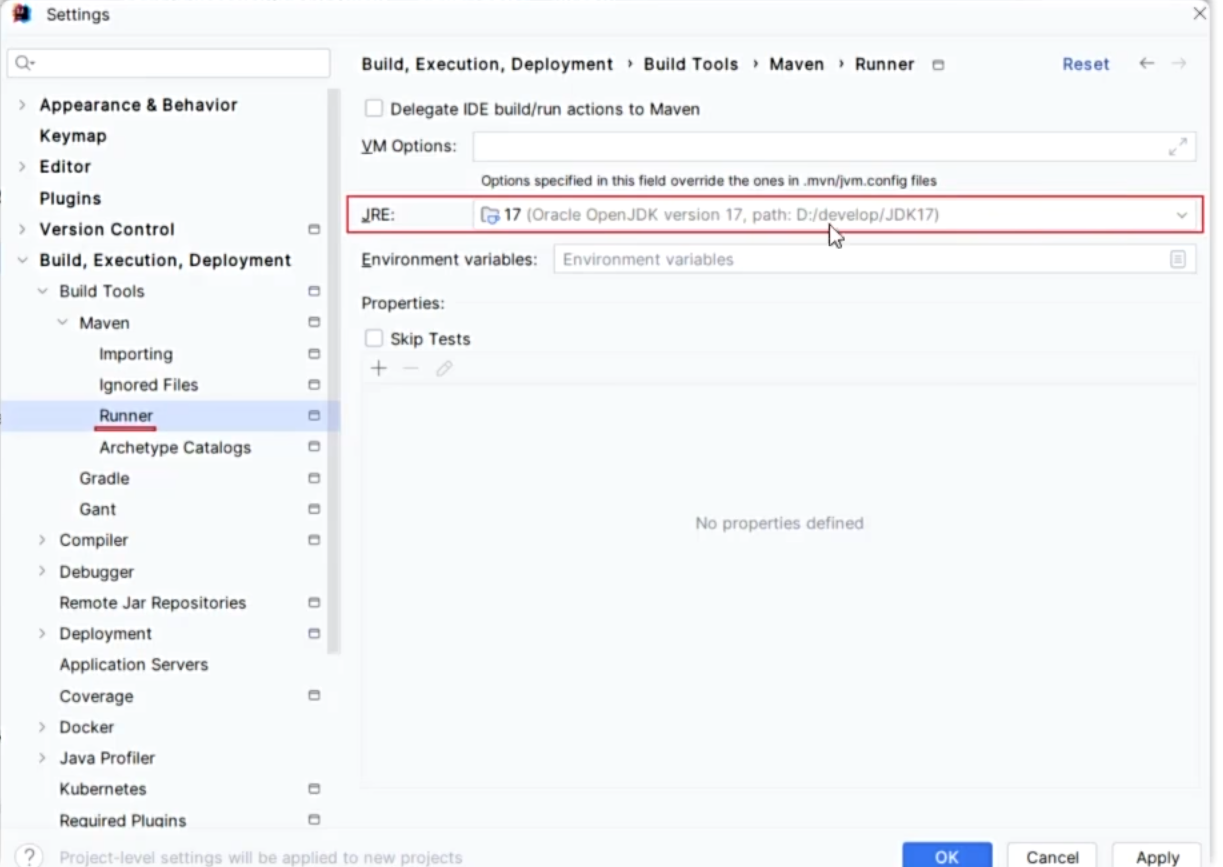This screenshot has width=1223, height=867.
Task: Click the Reset link
Action: pos(1085,64)
